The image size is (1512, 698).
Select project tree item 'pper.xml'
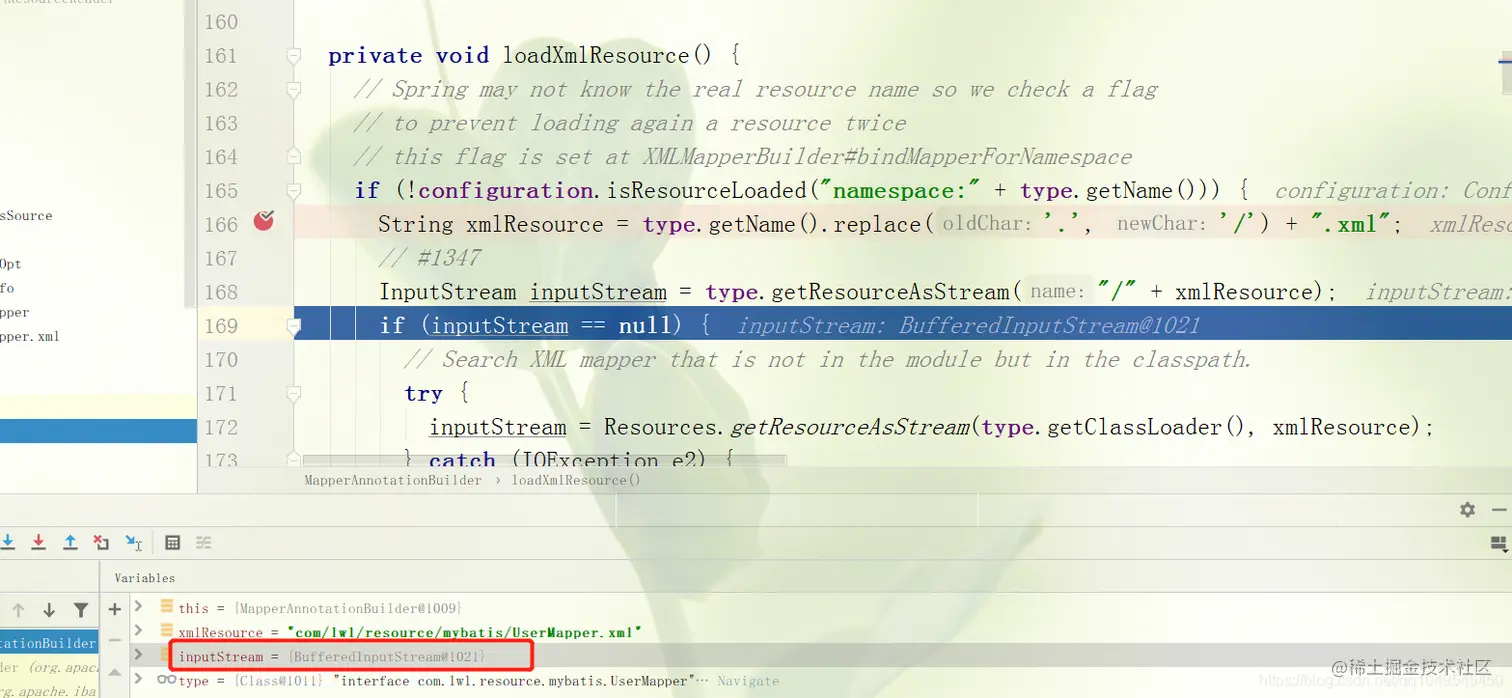tap(30, 337)
